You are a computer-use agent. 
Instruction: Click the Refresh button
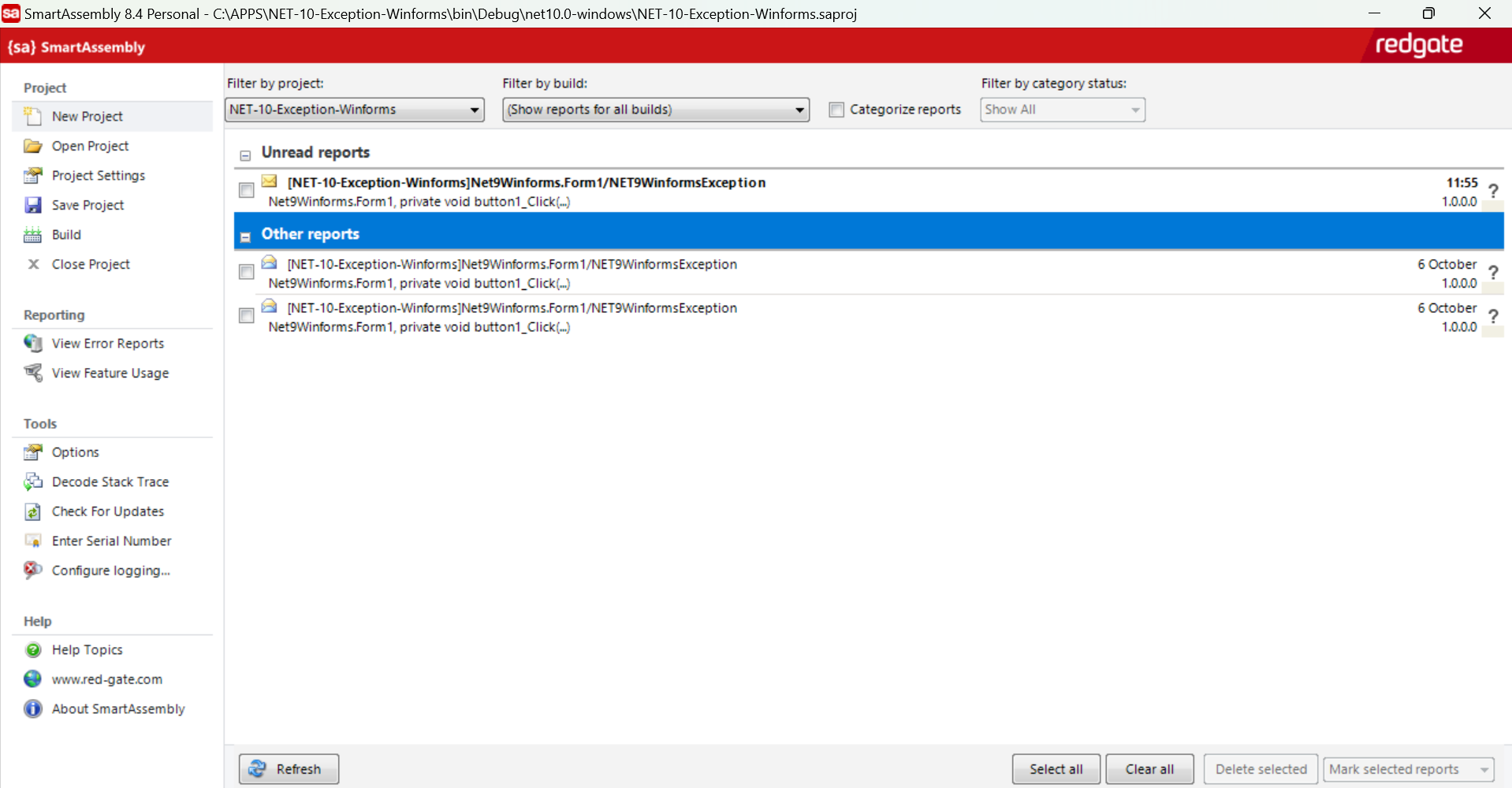pyautogui.click(x=289, y=769)
